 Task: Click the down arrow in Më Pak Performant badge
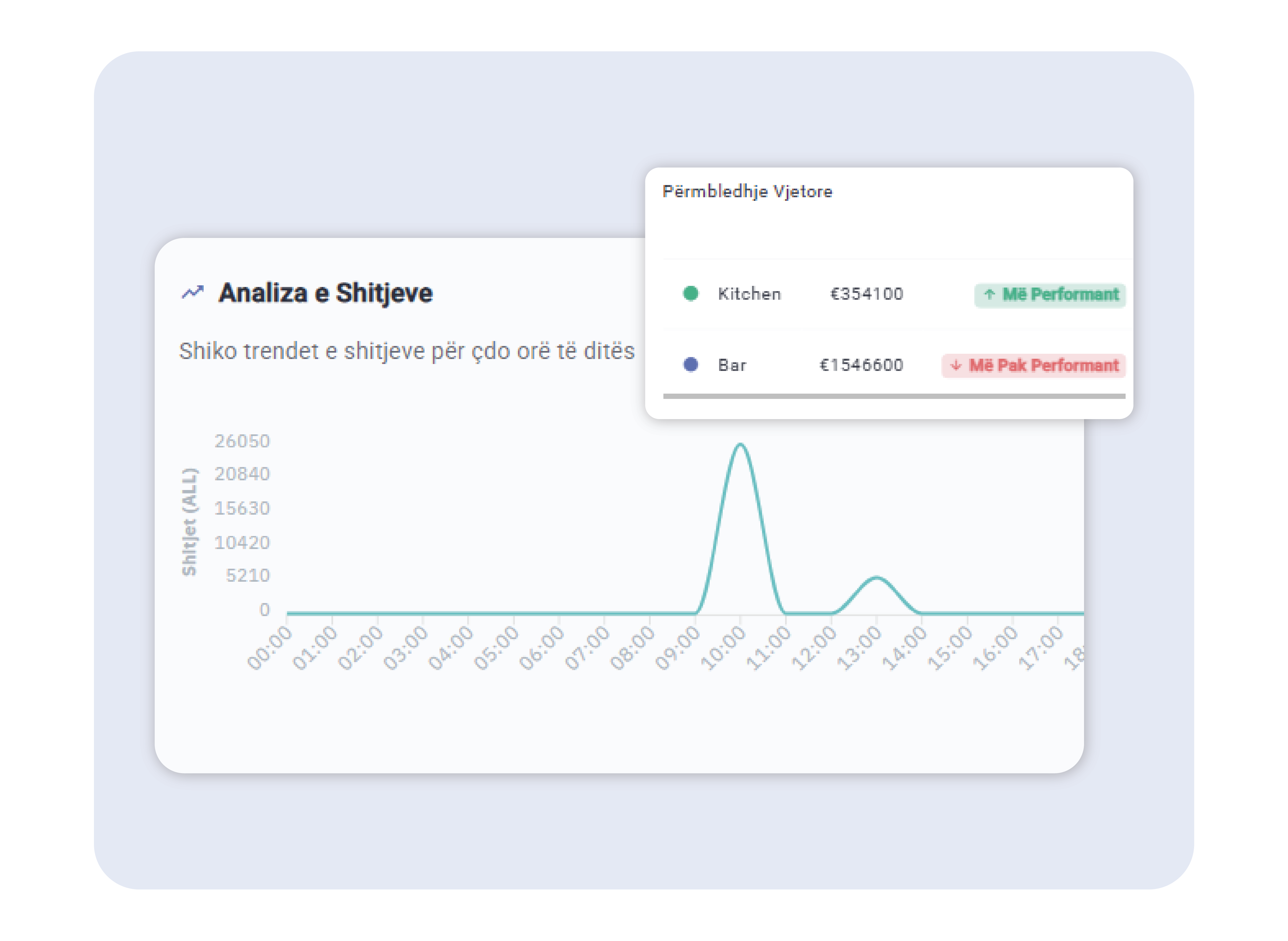[956, 365]
